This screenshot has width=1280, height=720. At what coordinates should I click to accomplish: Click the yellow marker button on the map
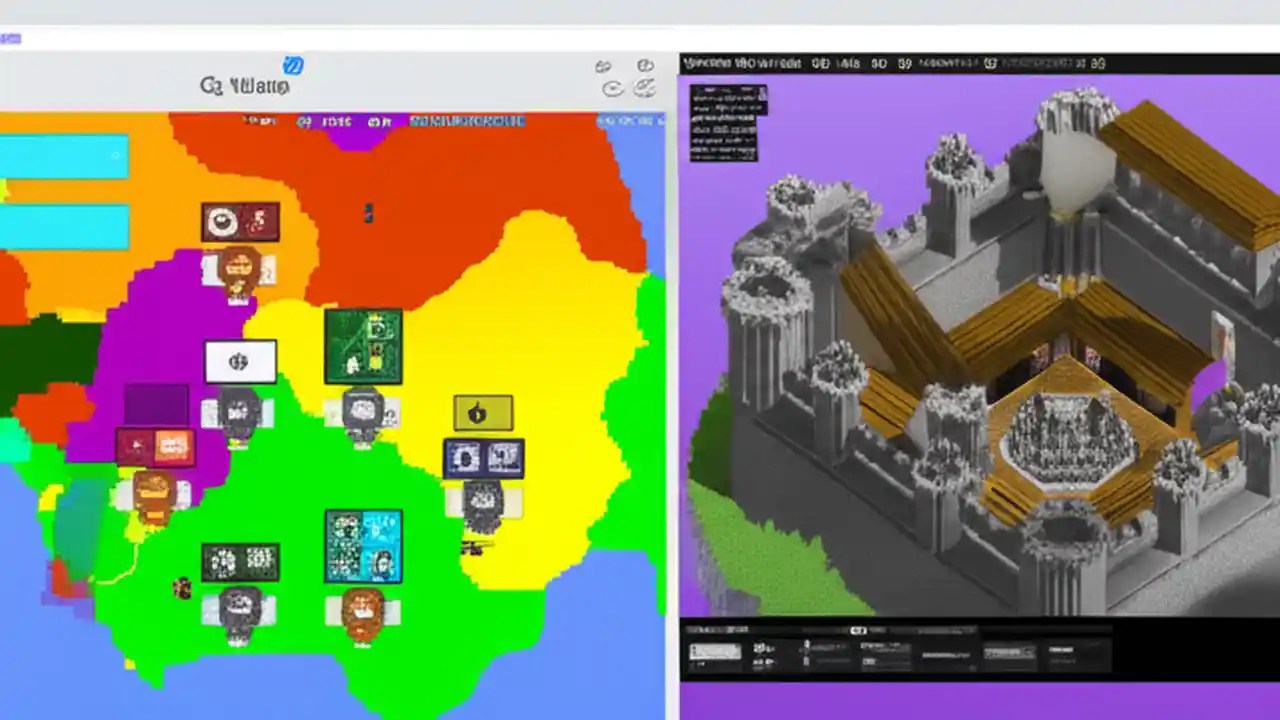tap(483, 410)
